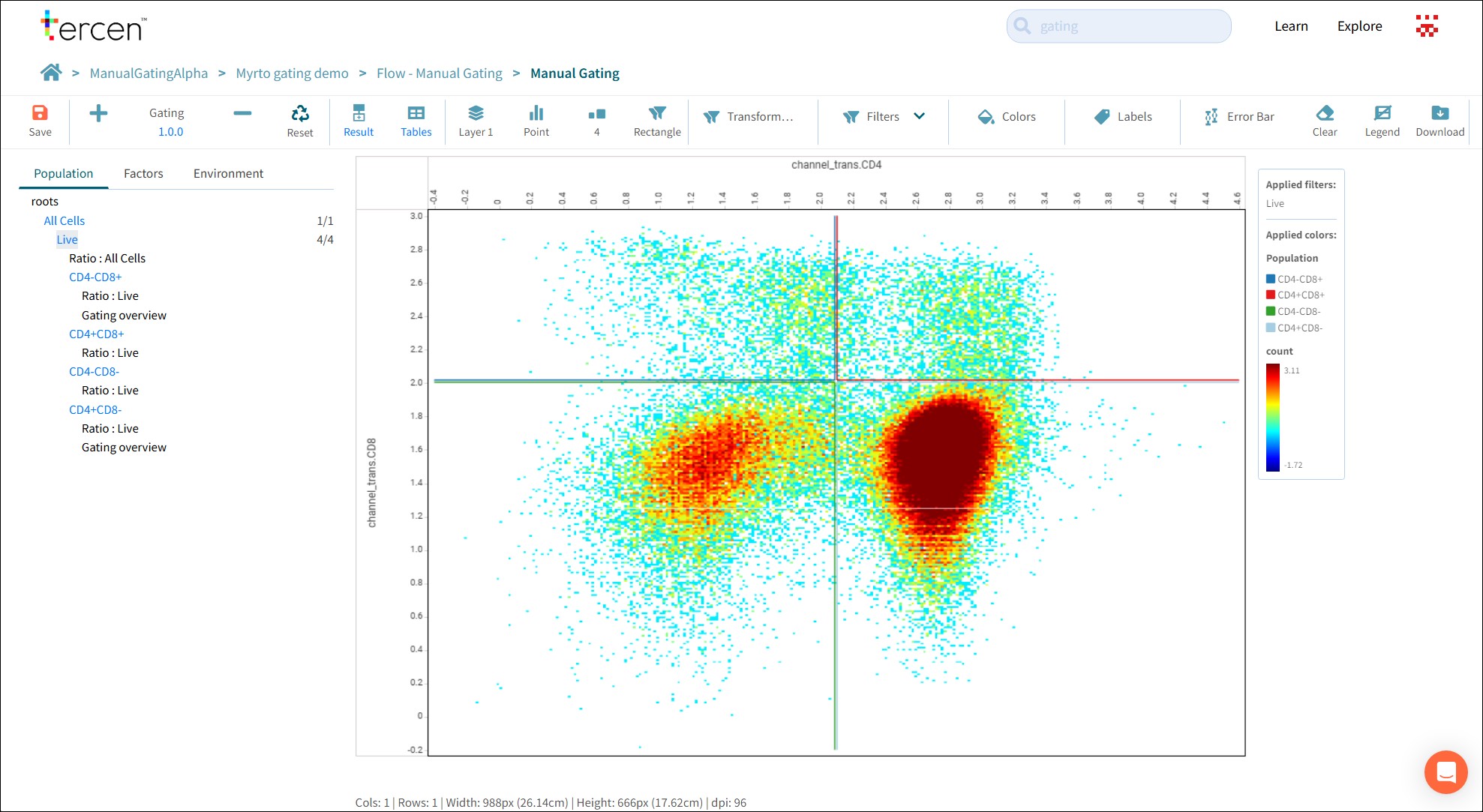Navigate to Myrto gating demo breadcrumb
The width and height of the screenshot is (1483, 812).
[292, 73]
